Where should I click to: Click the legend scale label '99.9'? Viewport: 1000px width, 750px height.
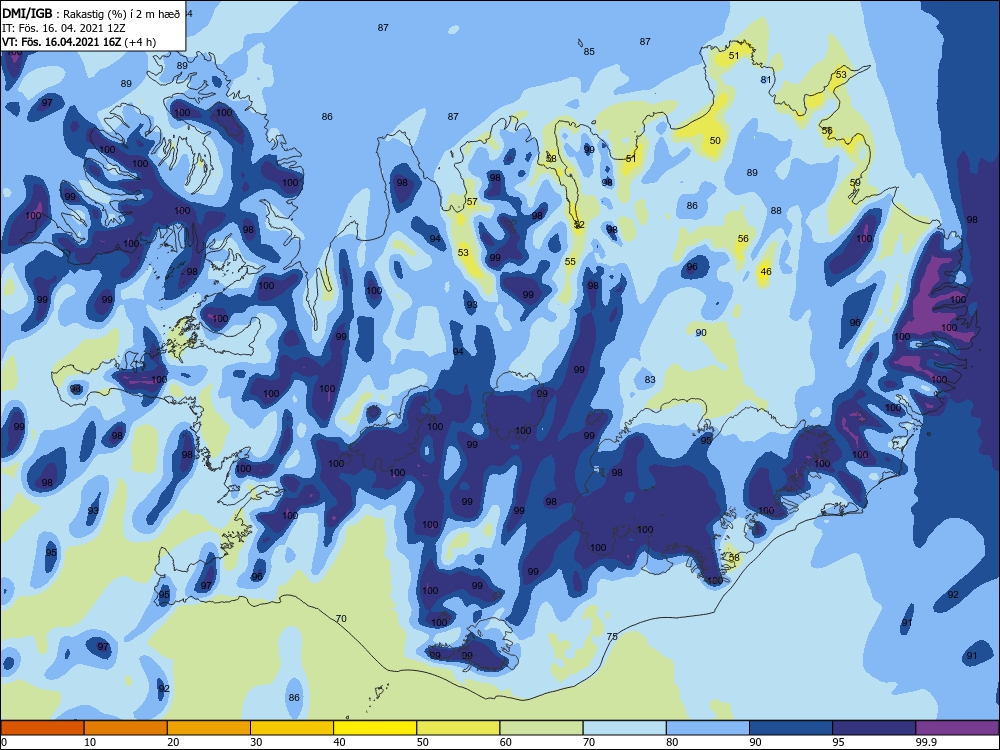click(926, 742)
